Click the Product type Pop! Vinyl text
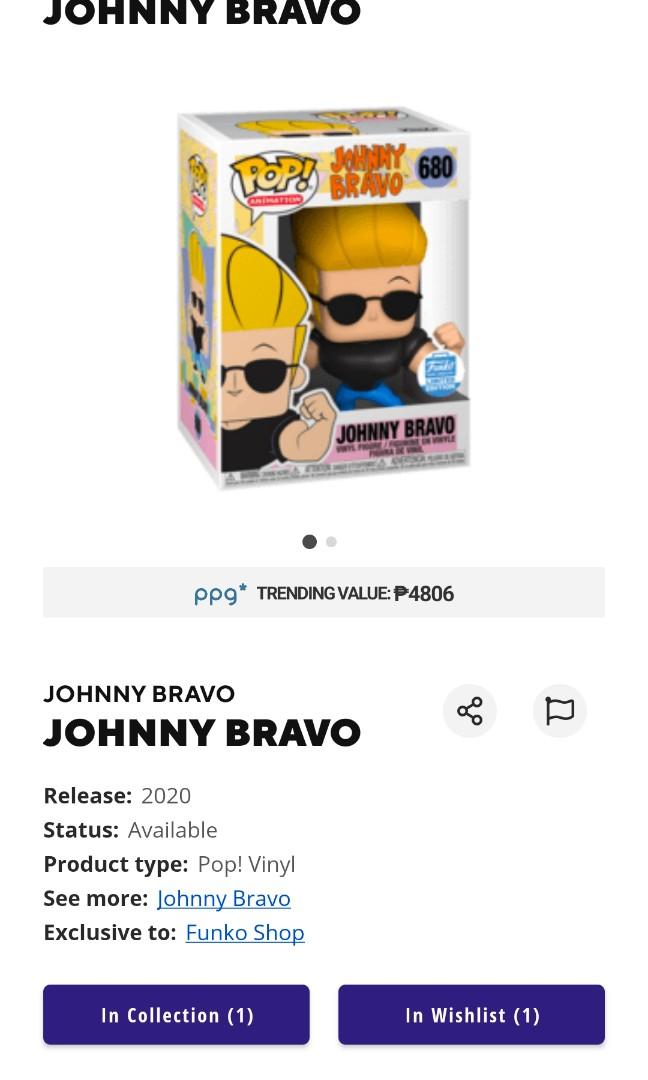The image size is (648, 1080). coord(169,864)
